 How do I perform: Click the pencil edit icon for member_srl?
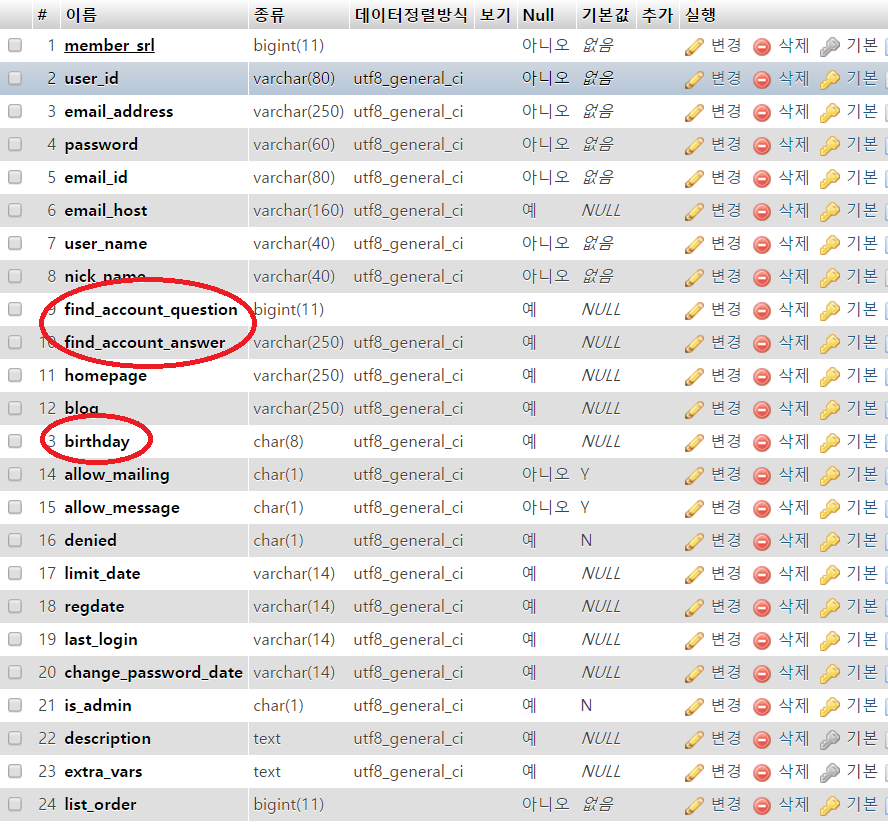(695, 46)
